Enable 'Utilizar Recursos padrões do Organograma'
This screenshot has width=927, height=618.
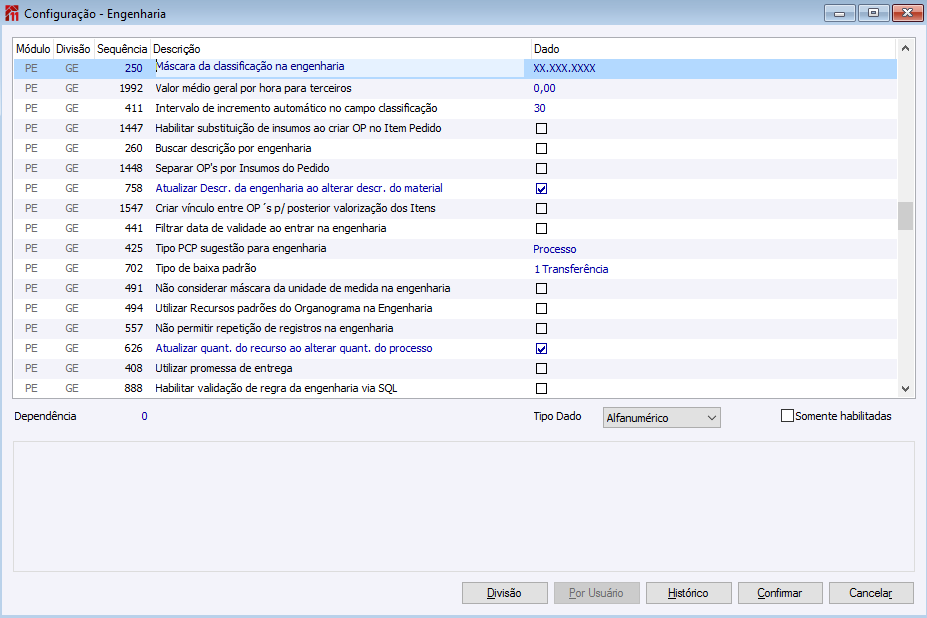coord(541,309)
